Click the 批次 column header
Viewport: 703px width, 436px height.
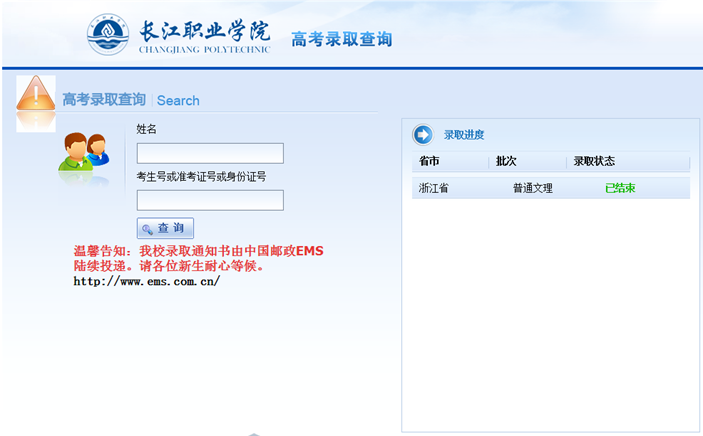pos(506,161)
